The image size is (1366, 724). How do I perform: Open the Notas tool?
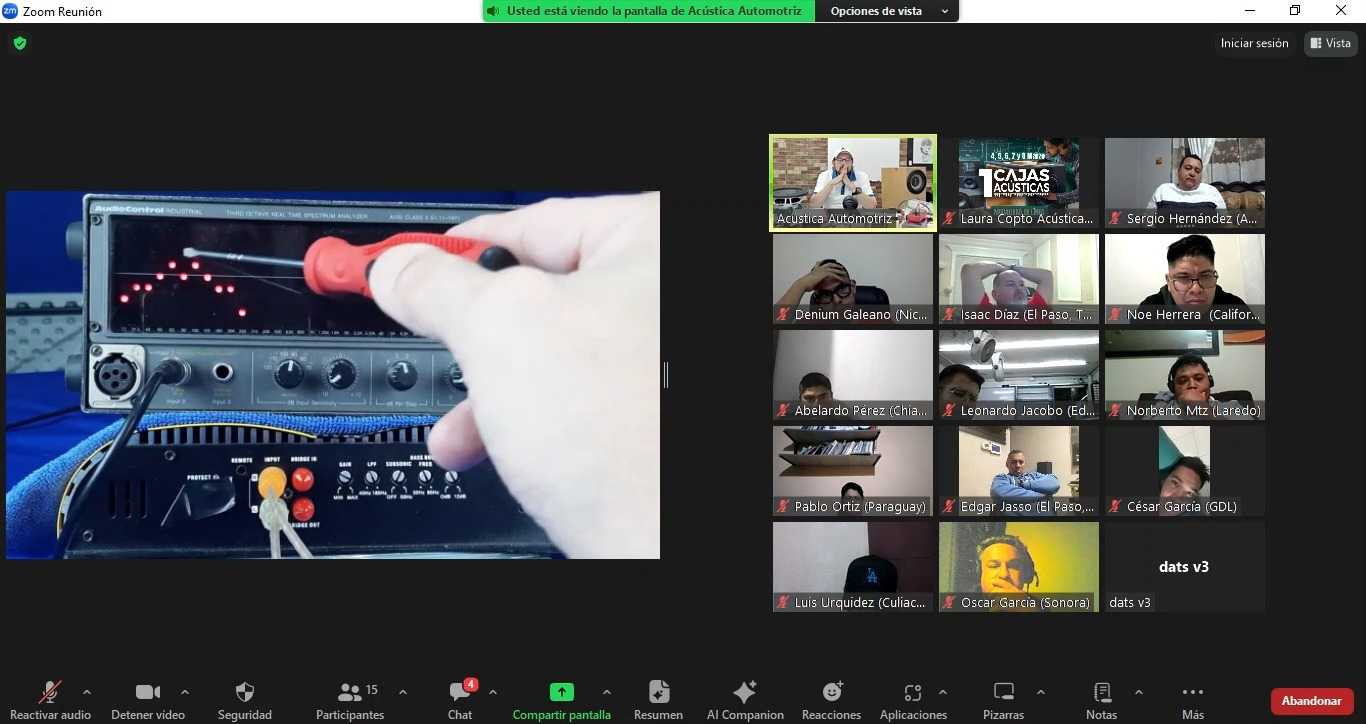[x=1101, y=692]
